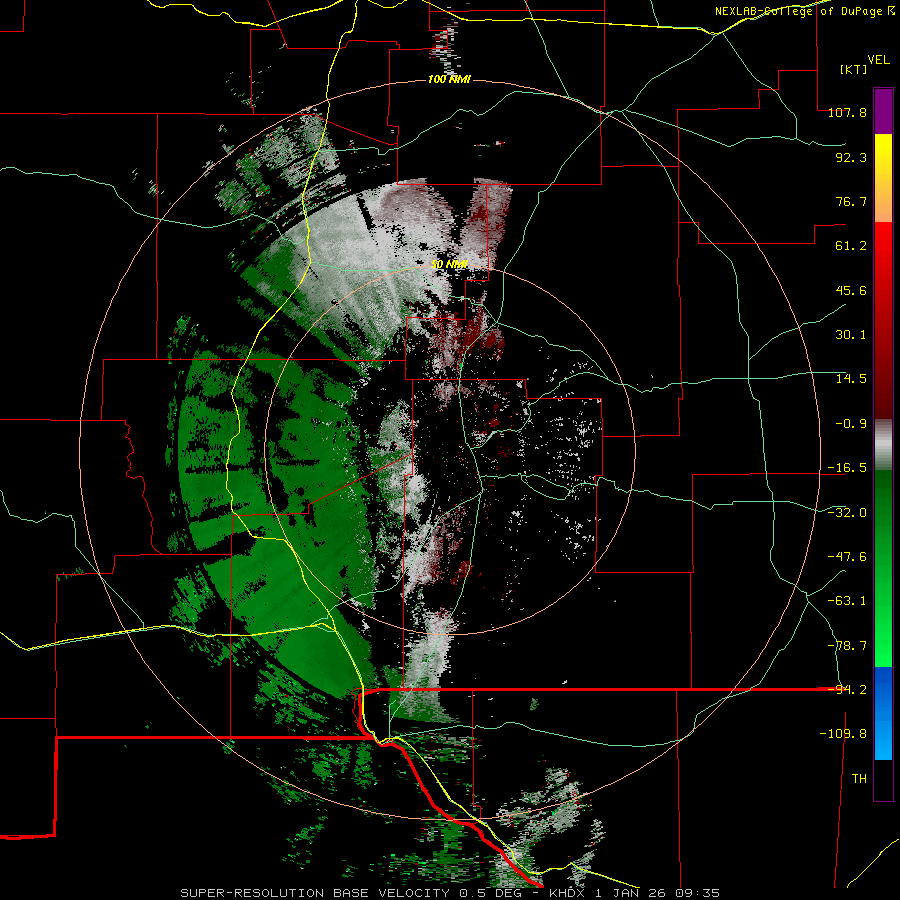Select the 30.1 velocity scale value
This screenshot has width=900, height=900.
[x=851, y=335]
